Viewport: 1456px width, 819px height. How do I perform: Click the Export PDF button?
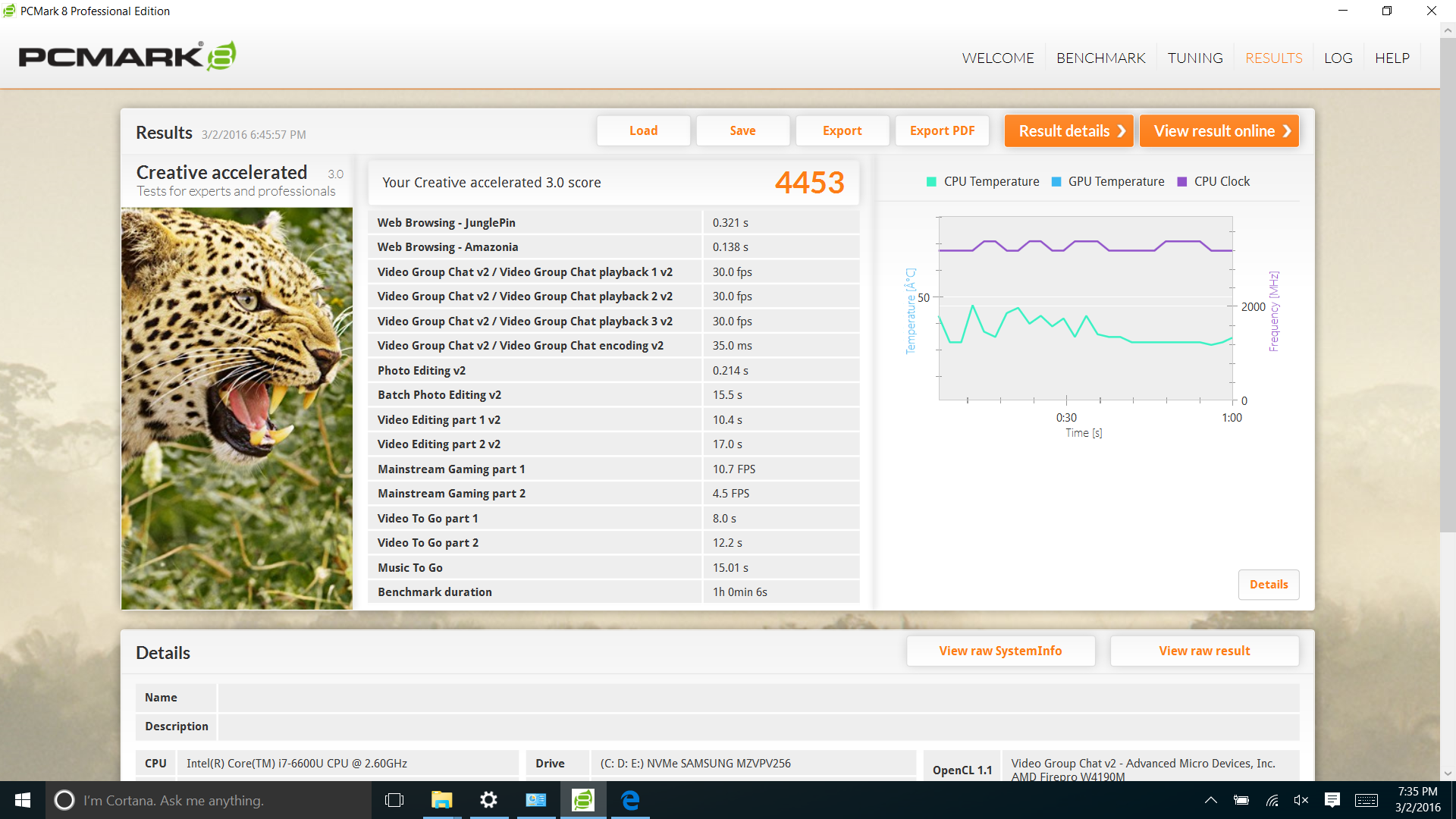(942, 131)
